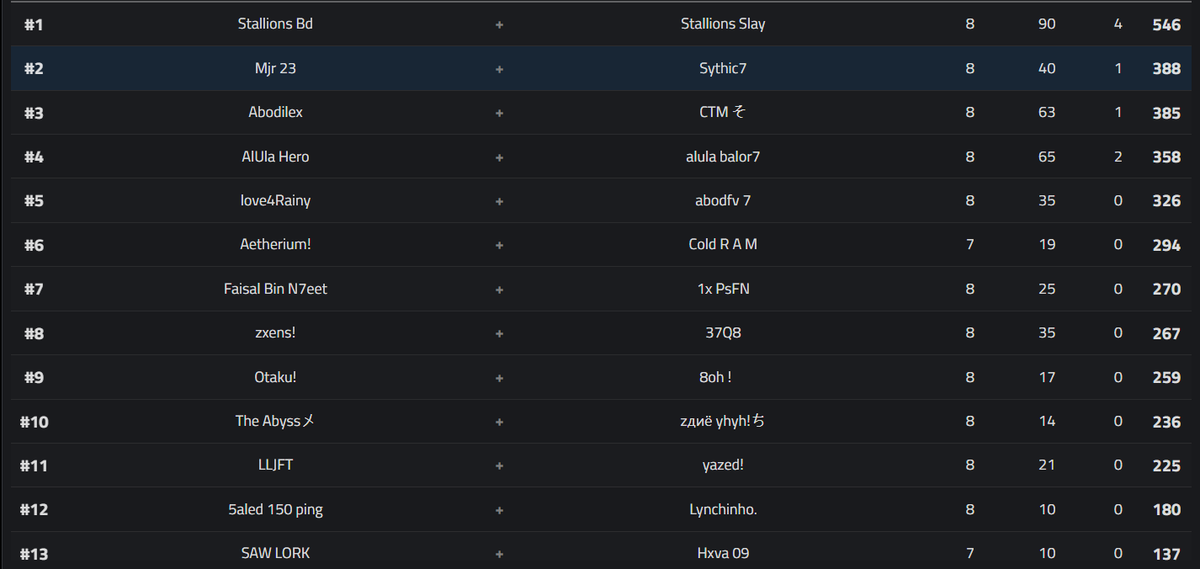Select player name Mjr 23
1200x569 pixels.
point(275,68)
